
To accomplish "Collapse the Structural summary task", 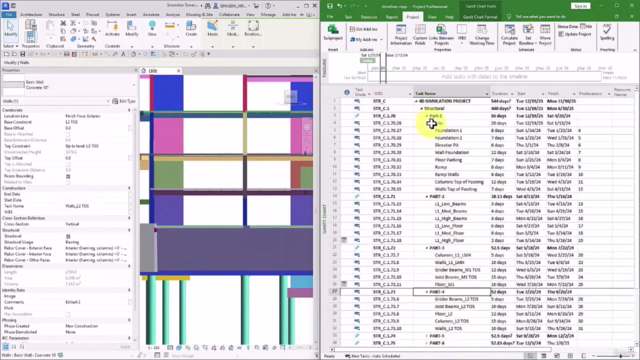I will (x=422, y=109).
